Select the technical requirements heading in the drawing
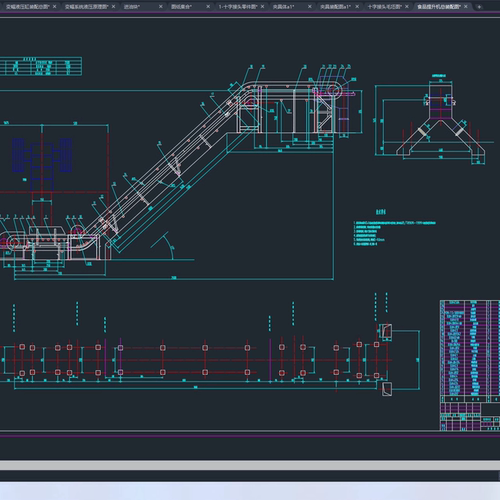Image resolution: width=500 pixels, height=500 pixels. pyautogui.click(x=381, y=212)
